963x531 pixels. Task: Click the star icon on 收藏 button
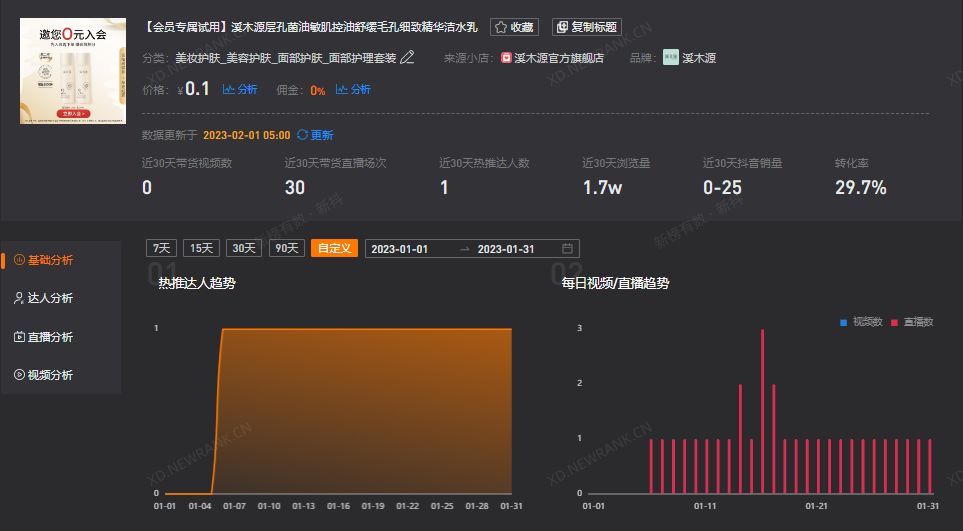(x=500, y=27)
